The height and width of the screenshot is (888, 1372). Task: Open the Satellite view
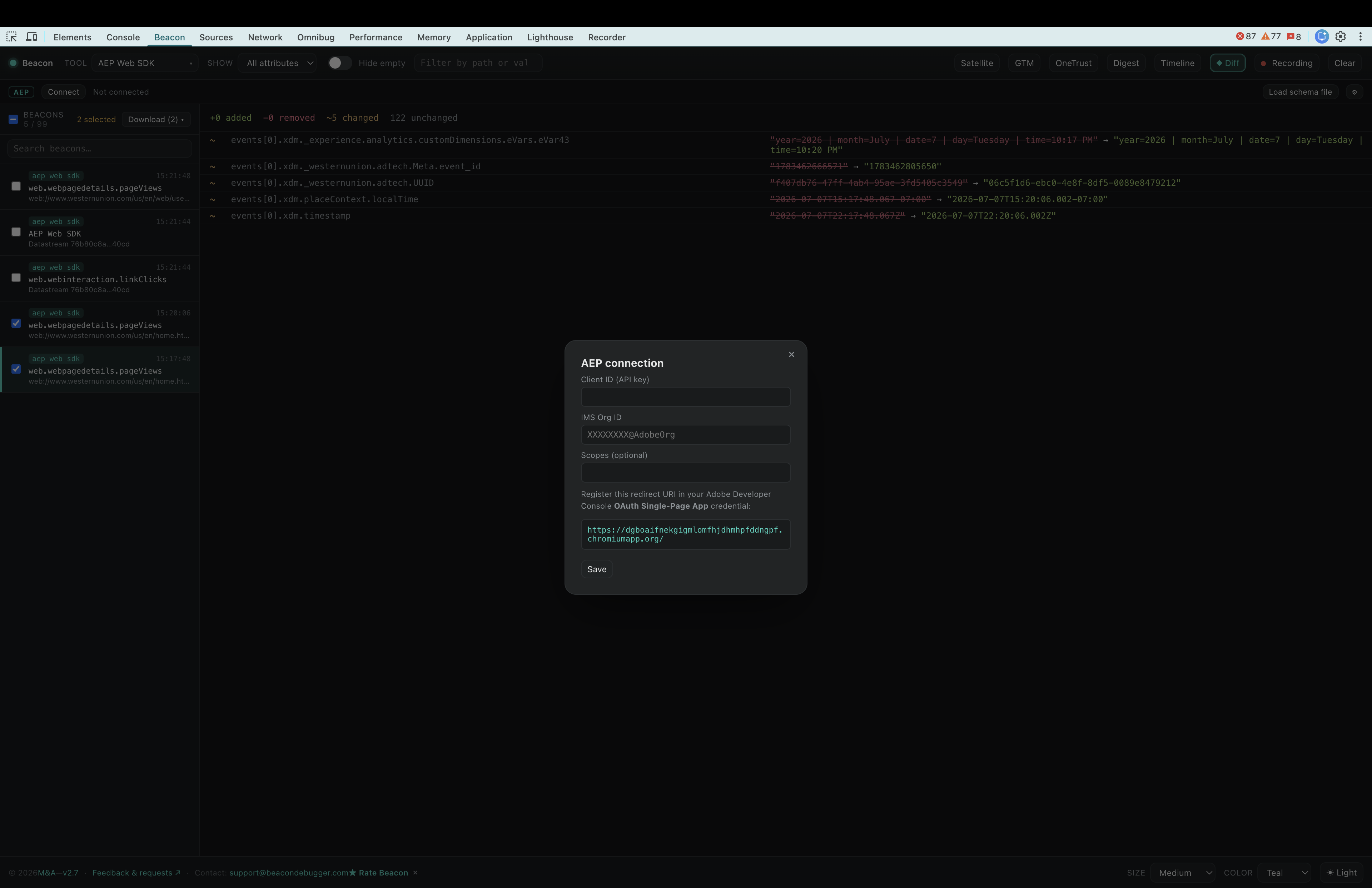pos(976,63)
